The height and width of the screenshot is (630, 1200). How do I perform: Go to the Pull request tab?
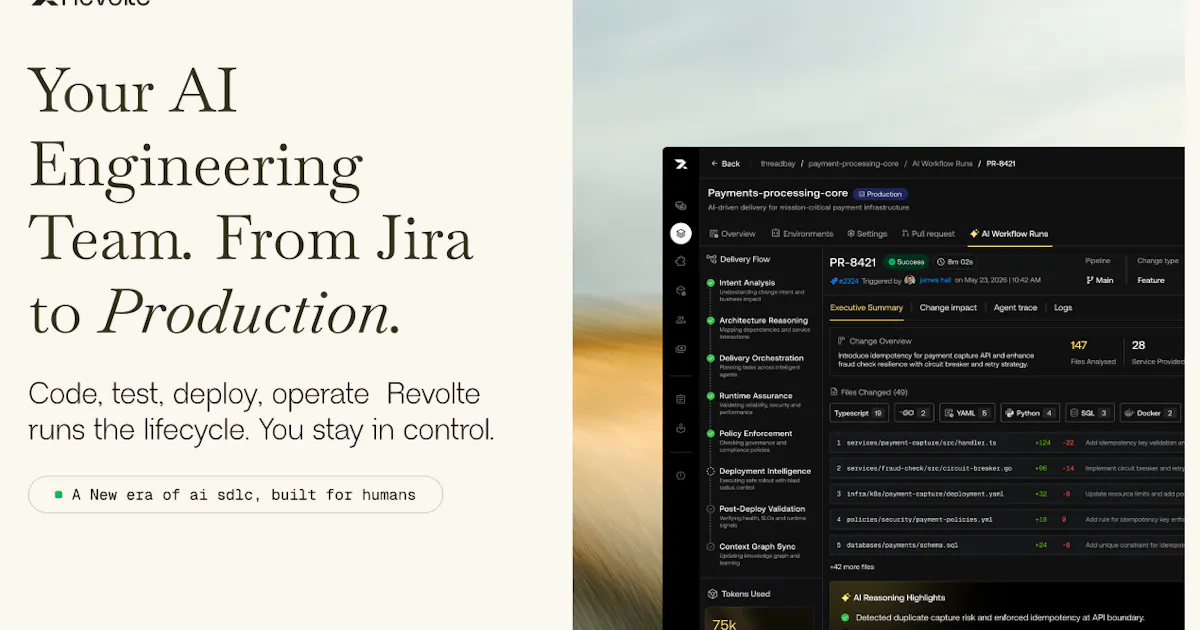(x=928, y=234)
